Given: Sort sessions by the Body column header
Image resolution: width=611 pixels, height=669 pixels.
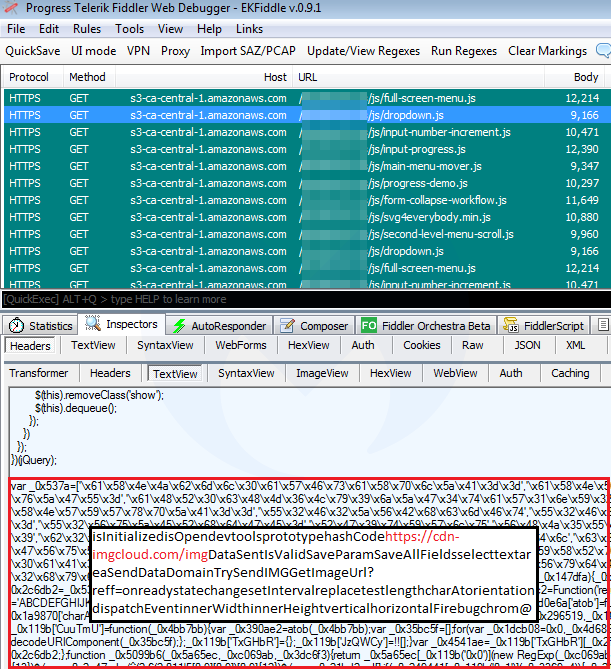Looking at the screenshot, I should tap(586, 77).
